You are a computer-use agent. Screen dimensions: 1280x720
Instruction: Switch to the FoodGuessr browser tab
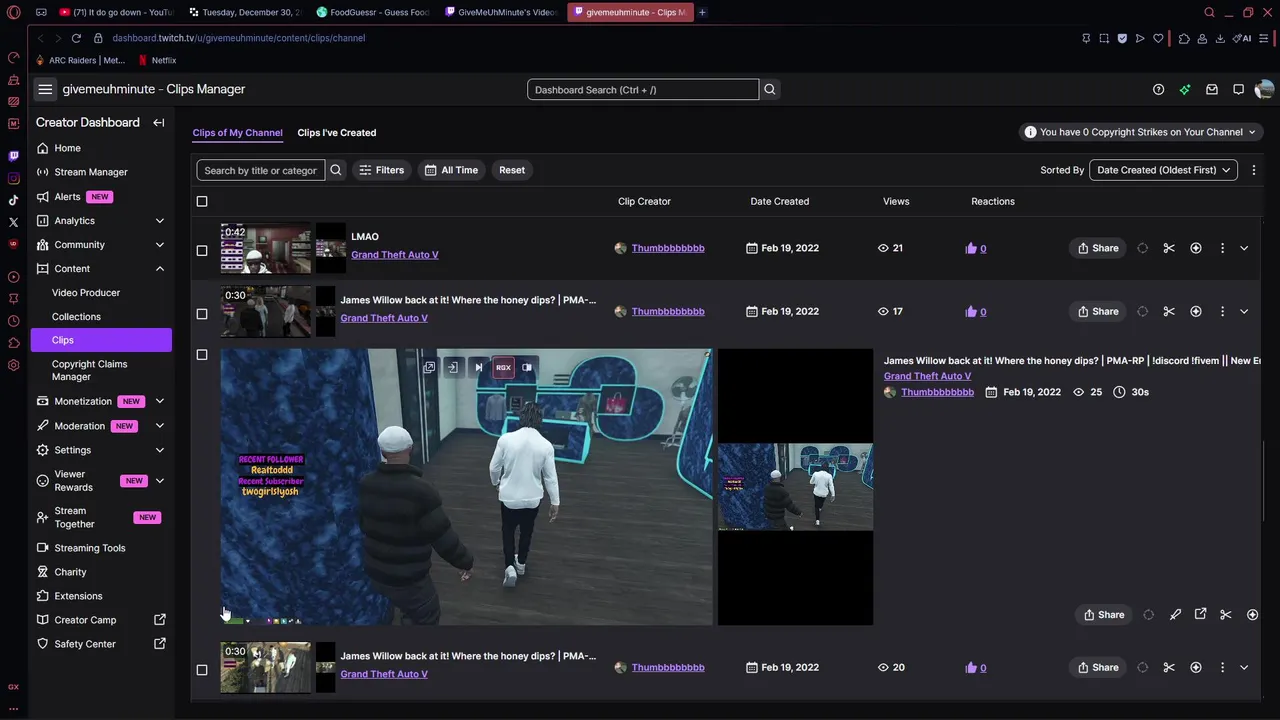coord(372,12)
